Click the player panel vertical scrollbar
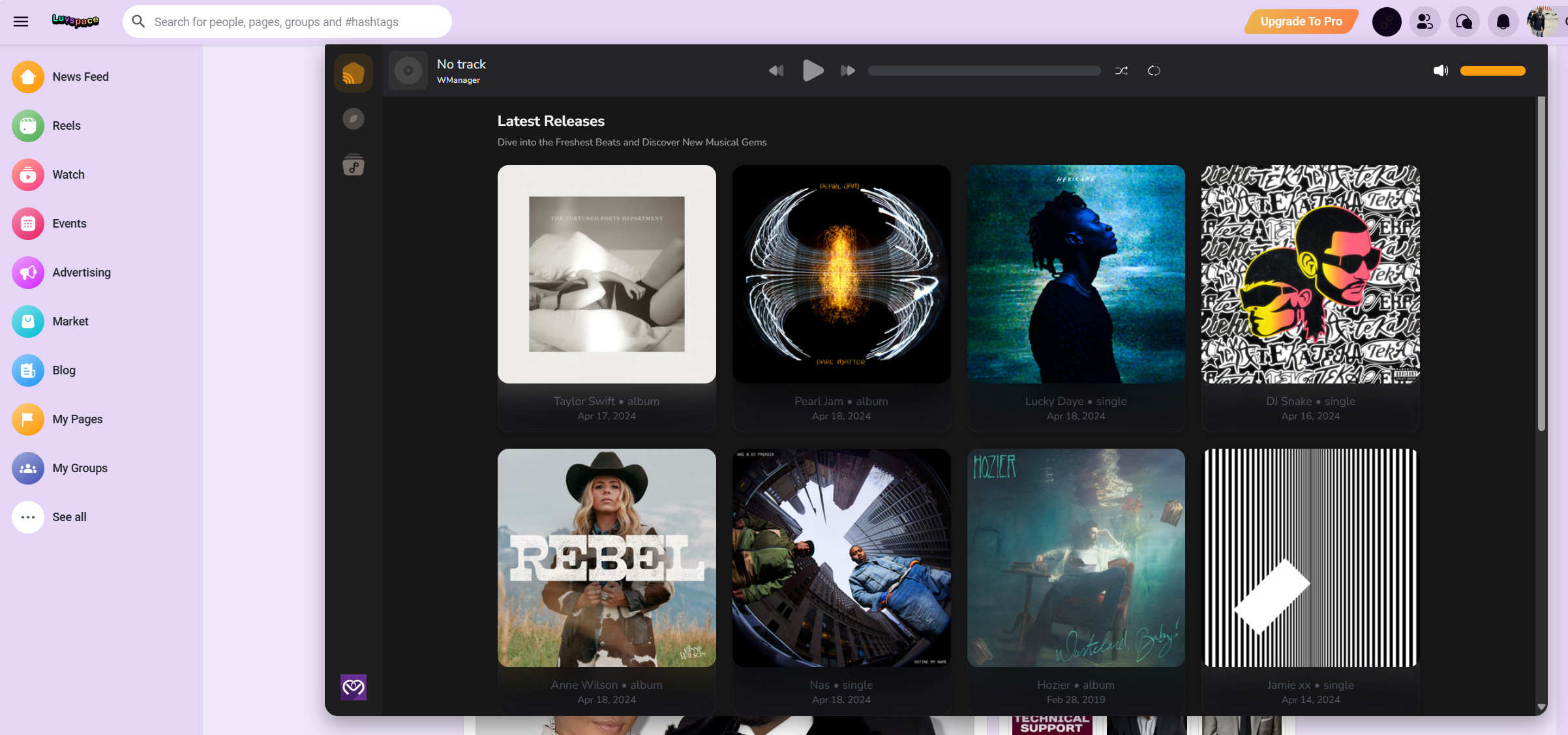This screenshot has height=735, width=1568. click(1541, 264)
